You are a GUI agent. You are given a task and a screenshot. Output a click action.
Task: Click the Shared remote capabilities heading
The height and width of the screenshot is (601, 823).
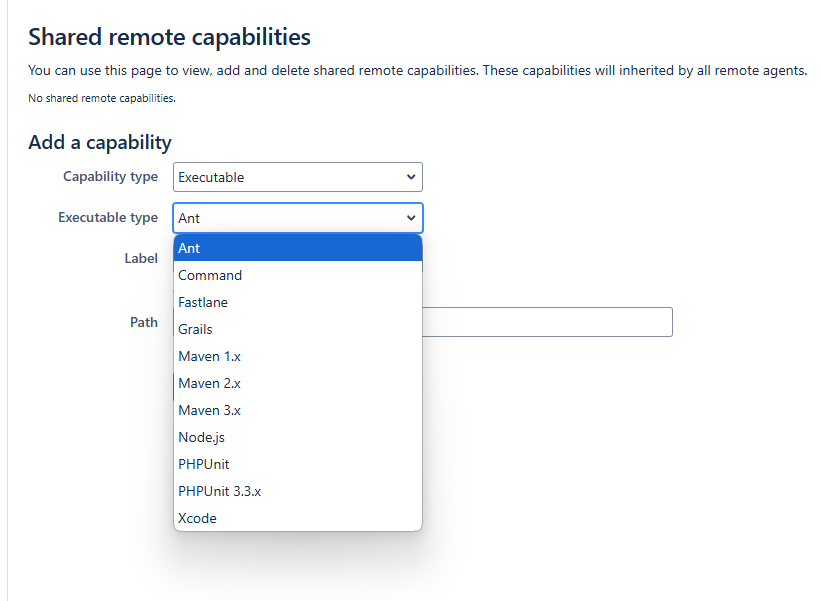coord(169,37)
